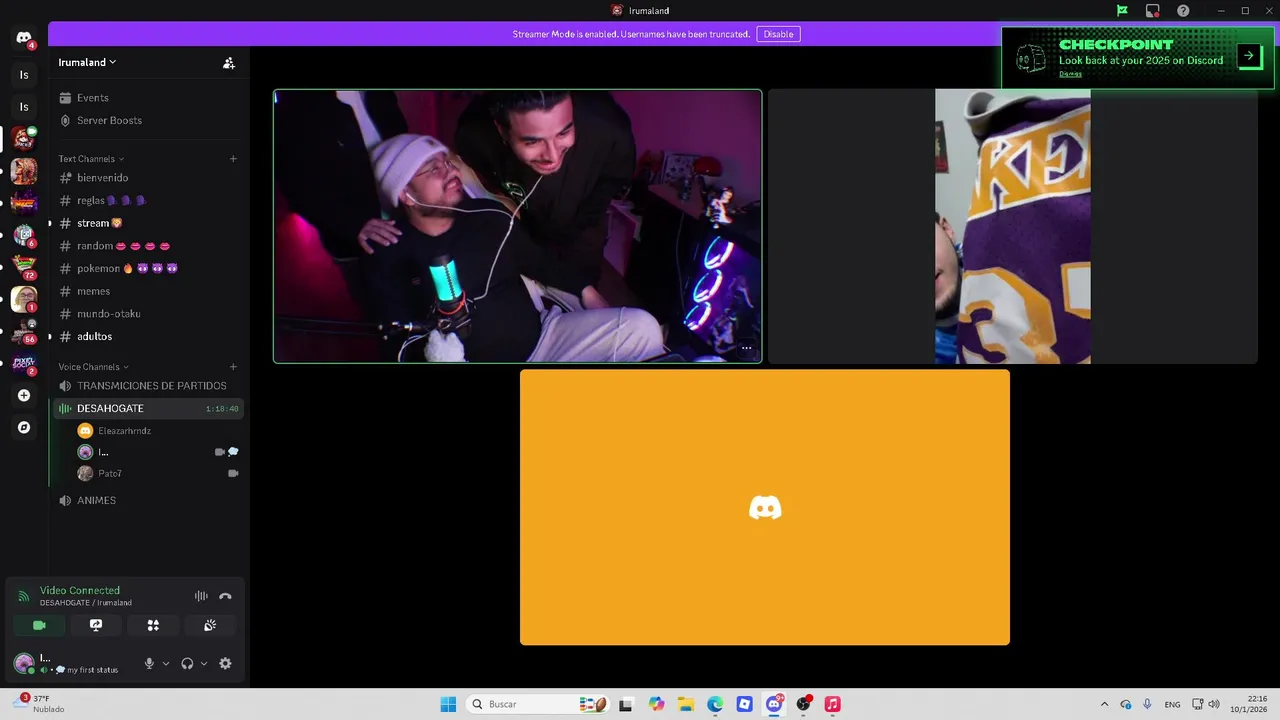1280x720 pixels.
Task: Open the inbox icon in title bar
Action: click(x=1153, y=11)
